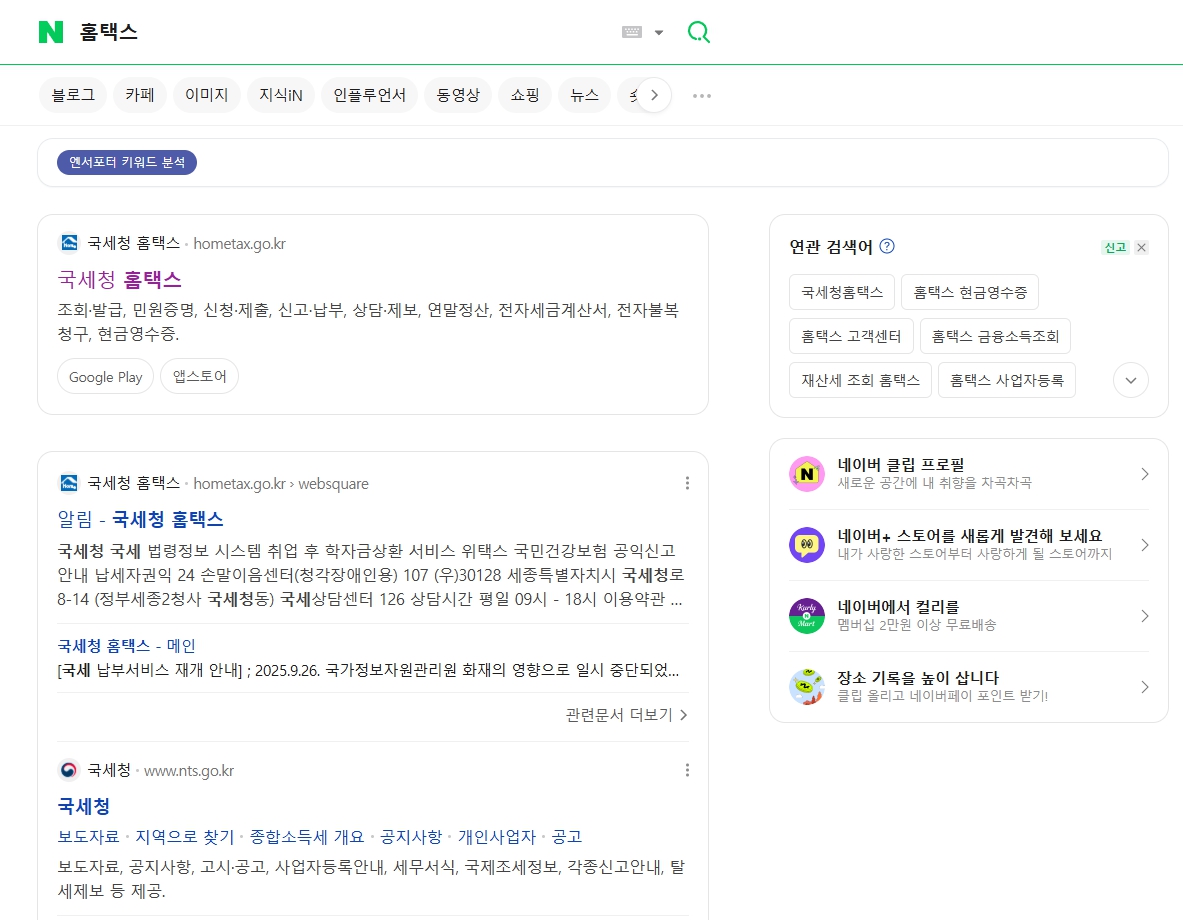Switch to the 쇼핑 tab

pos(524,95)
